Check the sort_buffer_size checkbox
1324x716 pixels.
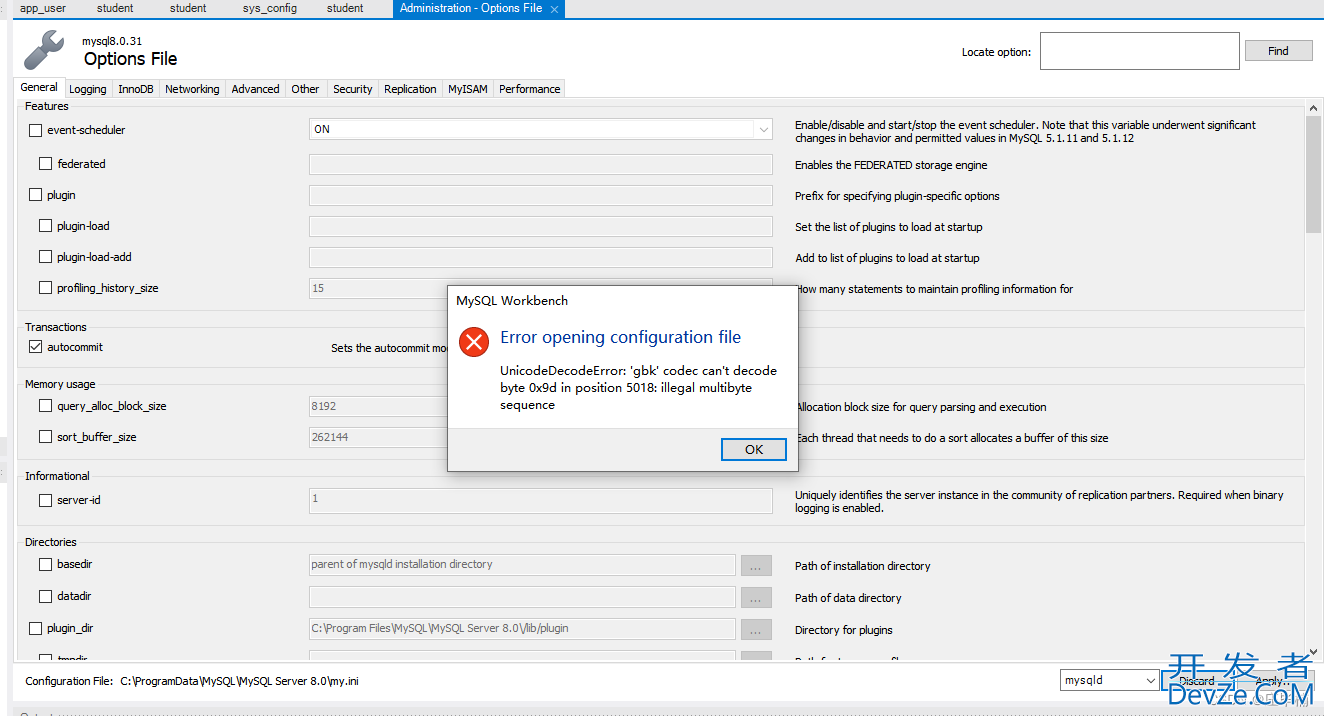point(46,437)
